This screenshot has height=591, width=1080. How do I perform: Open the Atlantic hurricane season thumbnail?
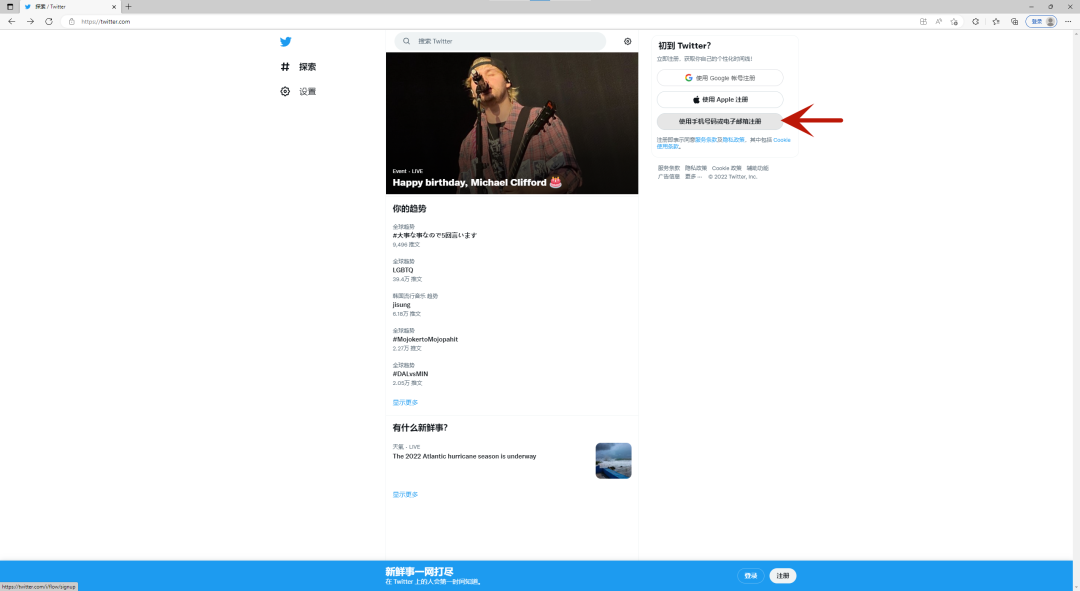(x=613, y=461)
